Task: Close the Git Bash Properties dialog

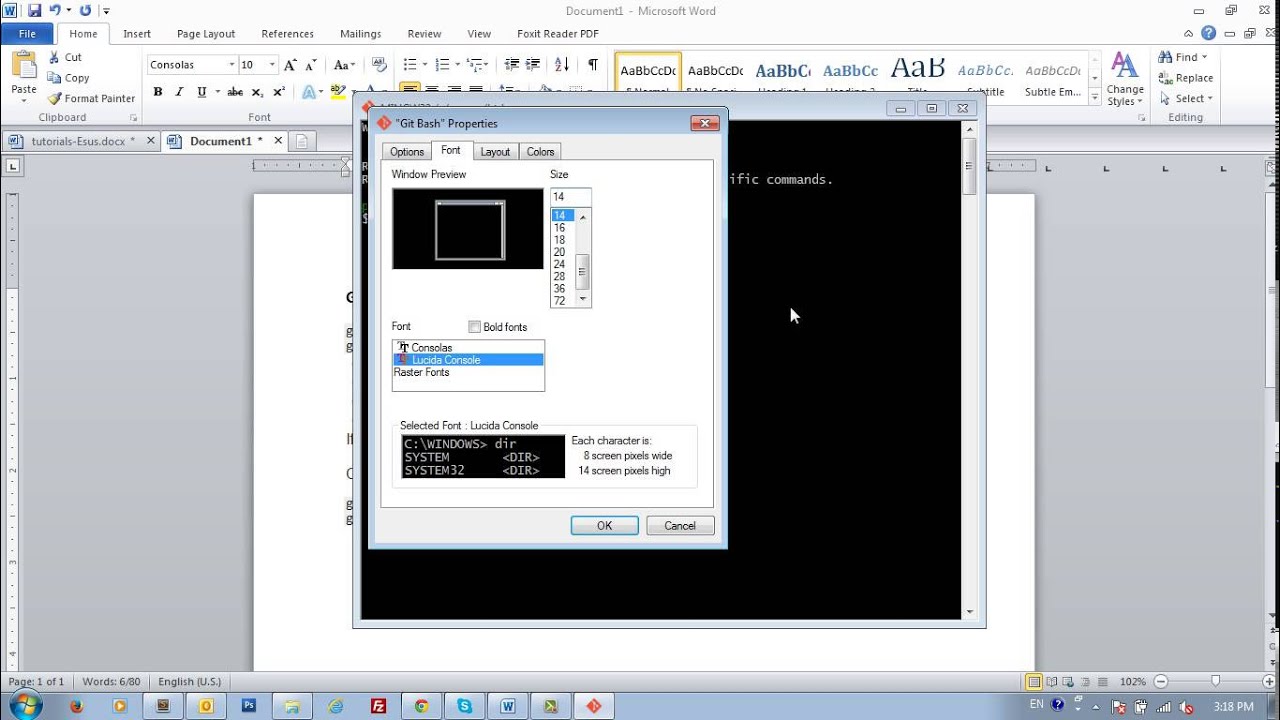Action: click(705, 123)
